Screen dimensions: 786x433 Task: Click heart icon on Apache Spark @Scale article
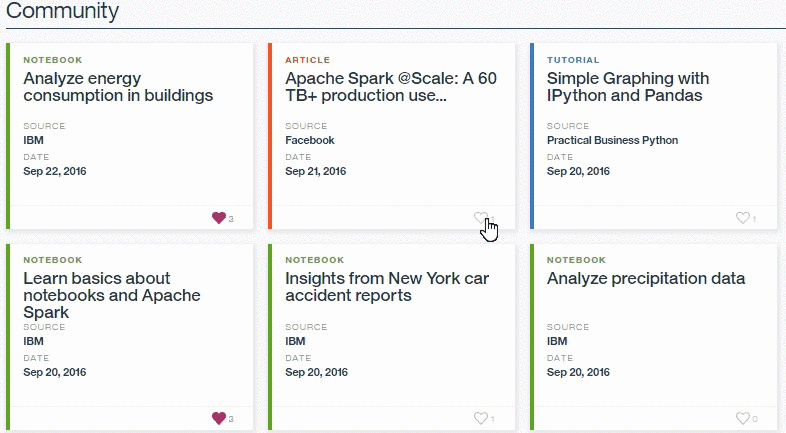pyautogui.click(x=481, y=218)
